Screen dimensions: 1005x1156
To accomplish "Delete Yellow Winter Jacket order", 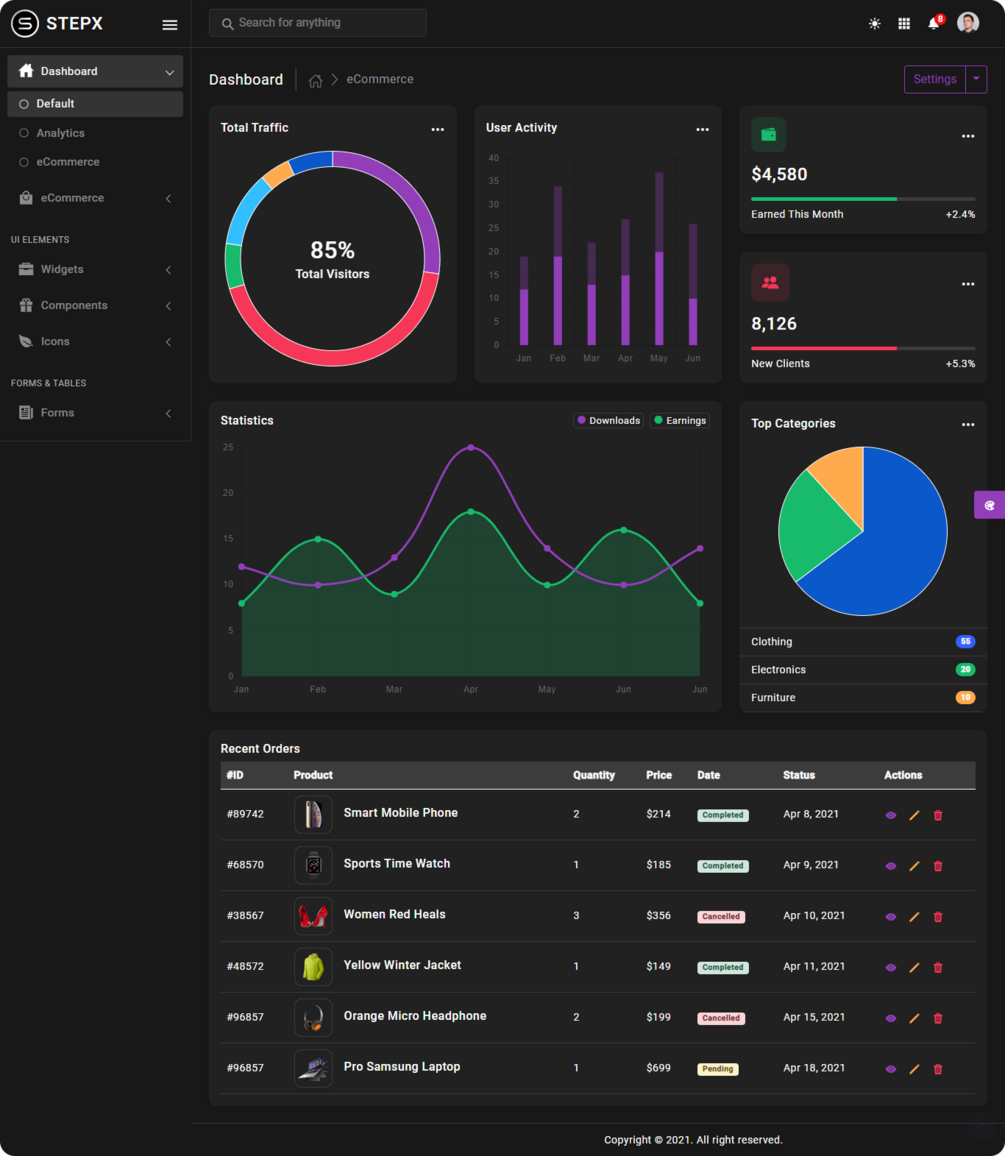I will [x=938, y=968].
